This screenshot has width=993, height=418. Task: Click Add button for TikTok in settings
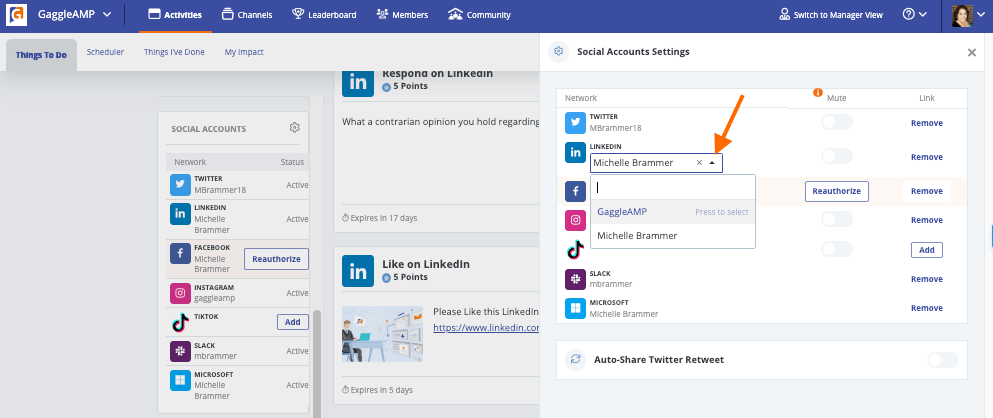(x=927, y=250)
